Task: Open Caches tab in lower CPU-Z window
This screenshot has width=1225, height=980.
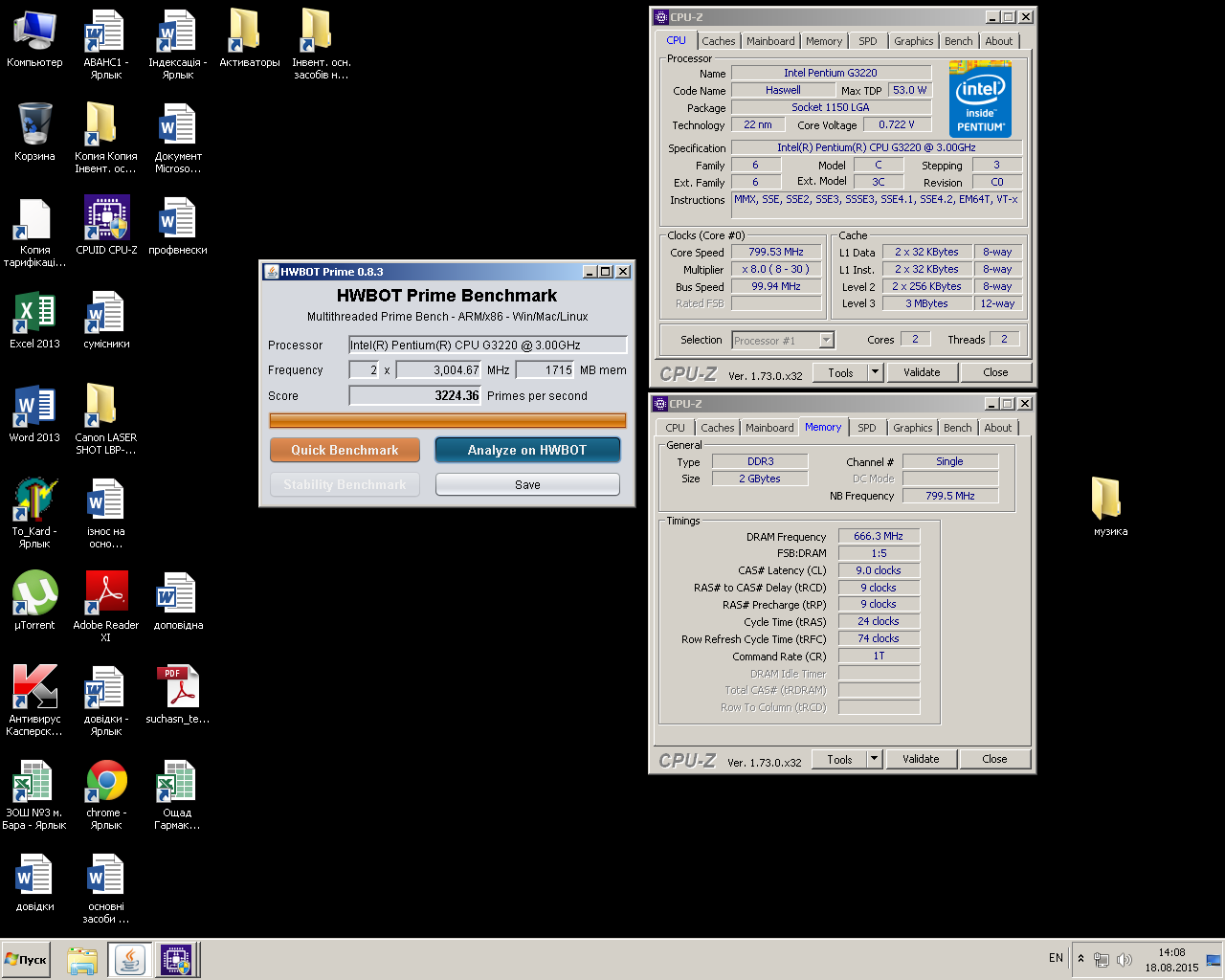Action: point(718,428)
